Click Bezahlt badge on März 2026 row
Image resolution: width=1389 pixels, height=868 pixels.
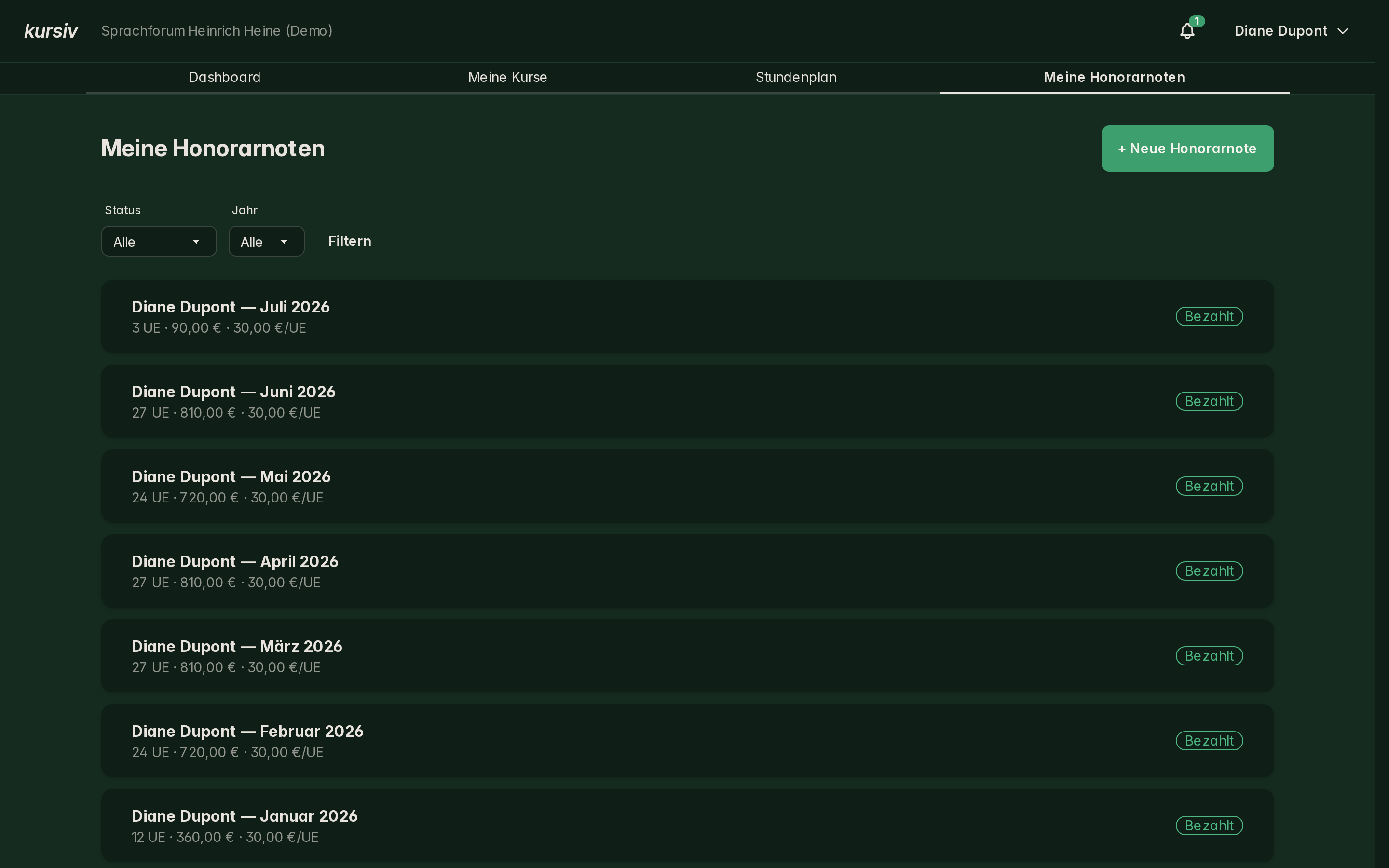tap(1210, 656)
